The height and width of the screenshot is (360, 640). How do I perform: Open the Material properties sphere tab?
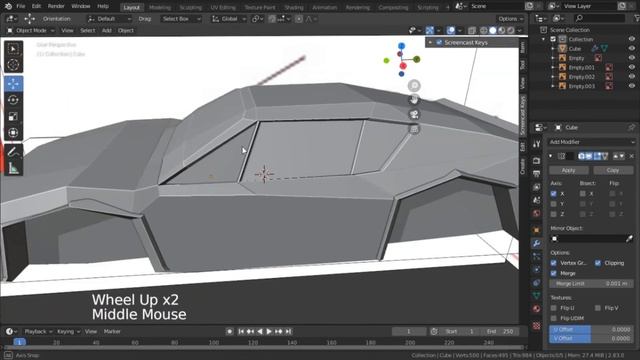tap(536, 309)
